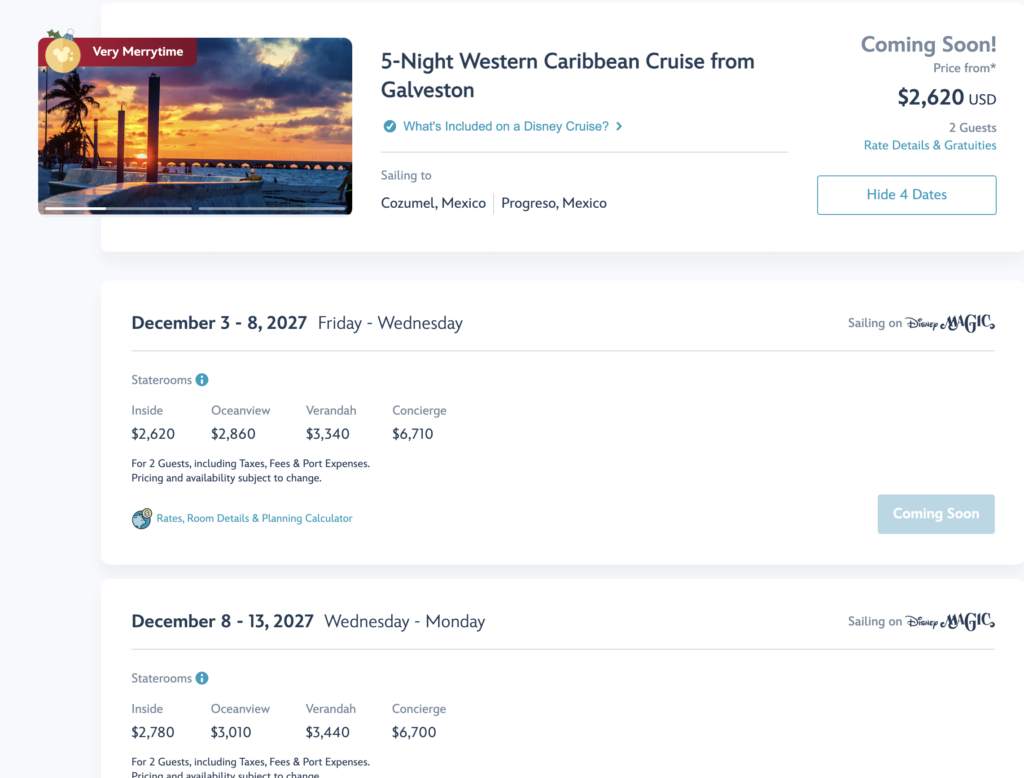Click the second image carousel indicator bar
The image size is (1024, 778).
pyautogui.click(x=272, y=208)
